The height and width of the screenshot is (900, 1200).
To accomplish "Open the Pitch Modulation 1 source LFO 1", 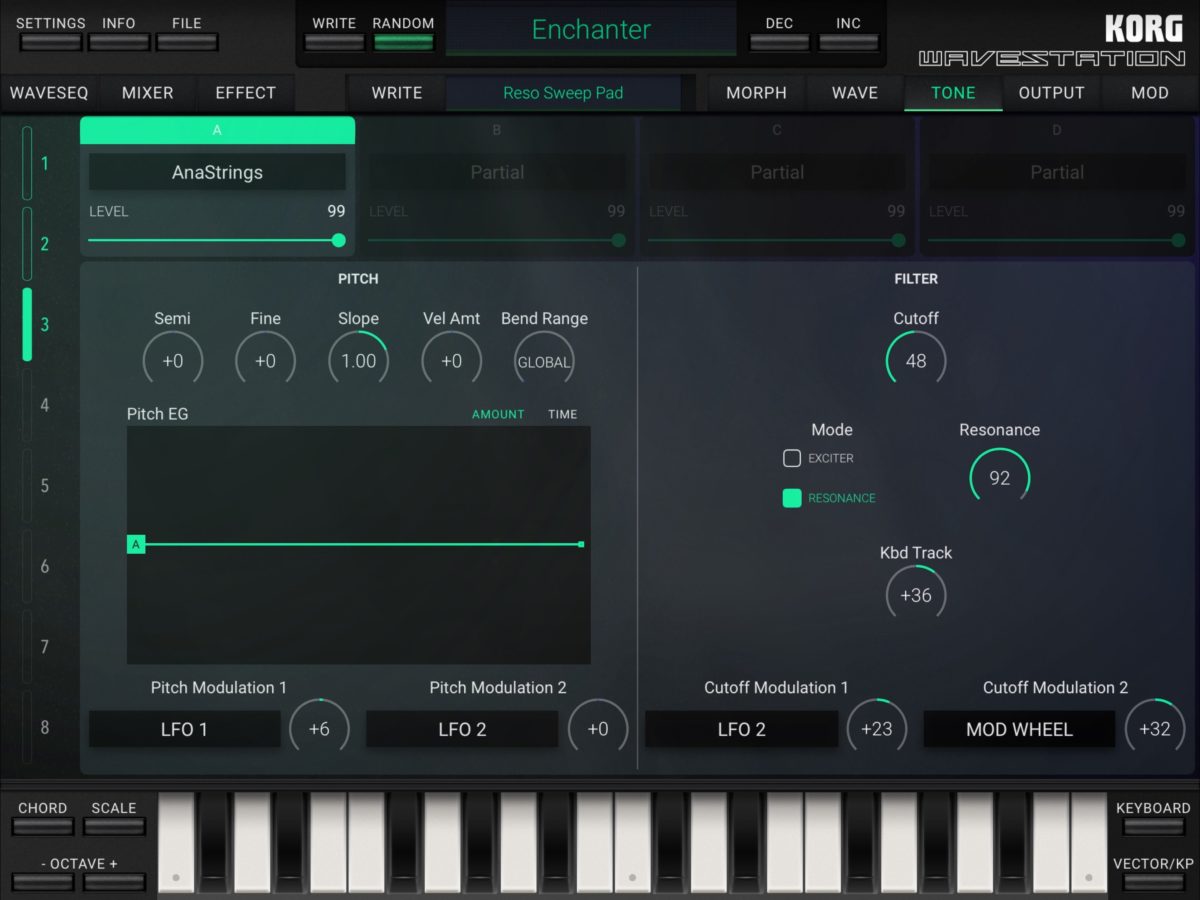I will coord(185,729).
